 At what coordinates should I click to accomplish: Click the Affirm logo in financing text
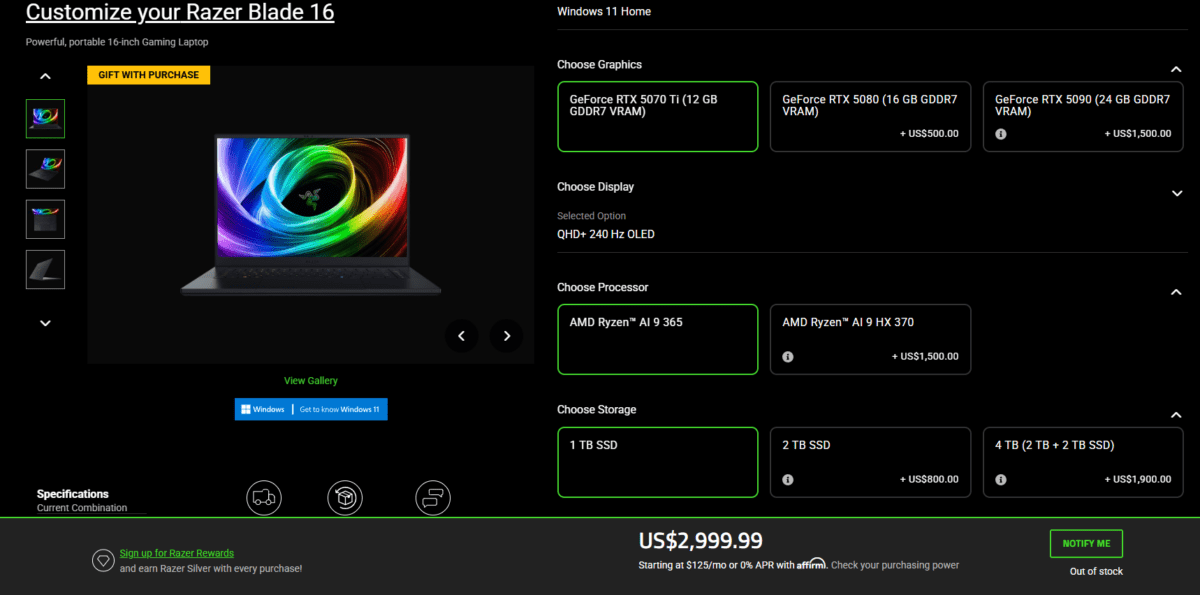811,565
